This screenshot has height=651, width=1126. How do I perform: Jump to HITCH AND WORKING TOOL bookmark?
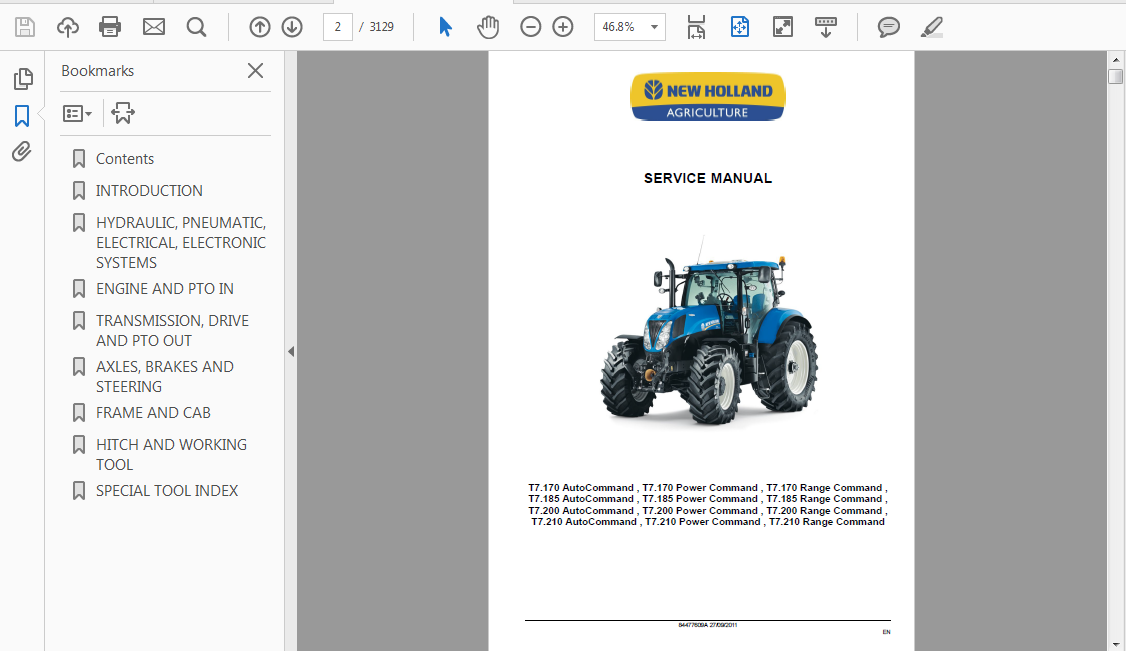(x=172, y=454)
